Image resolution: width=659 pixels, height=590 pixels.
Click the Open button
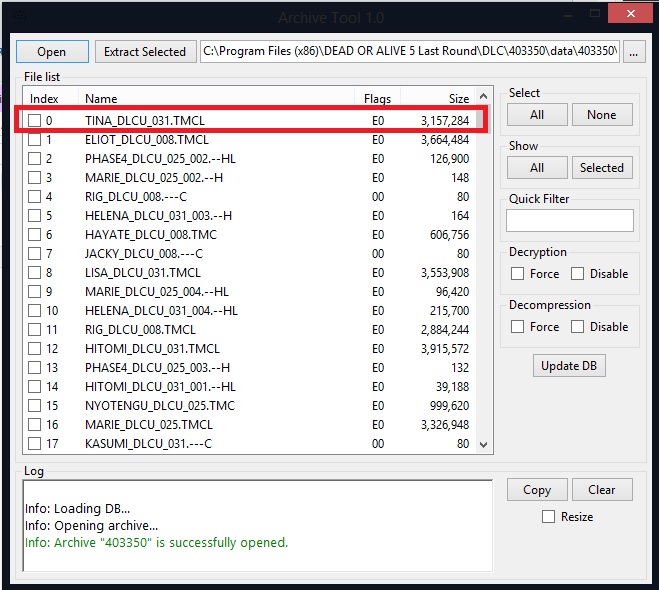point(52,52)
